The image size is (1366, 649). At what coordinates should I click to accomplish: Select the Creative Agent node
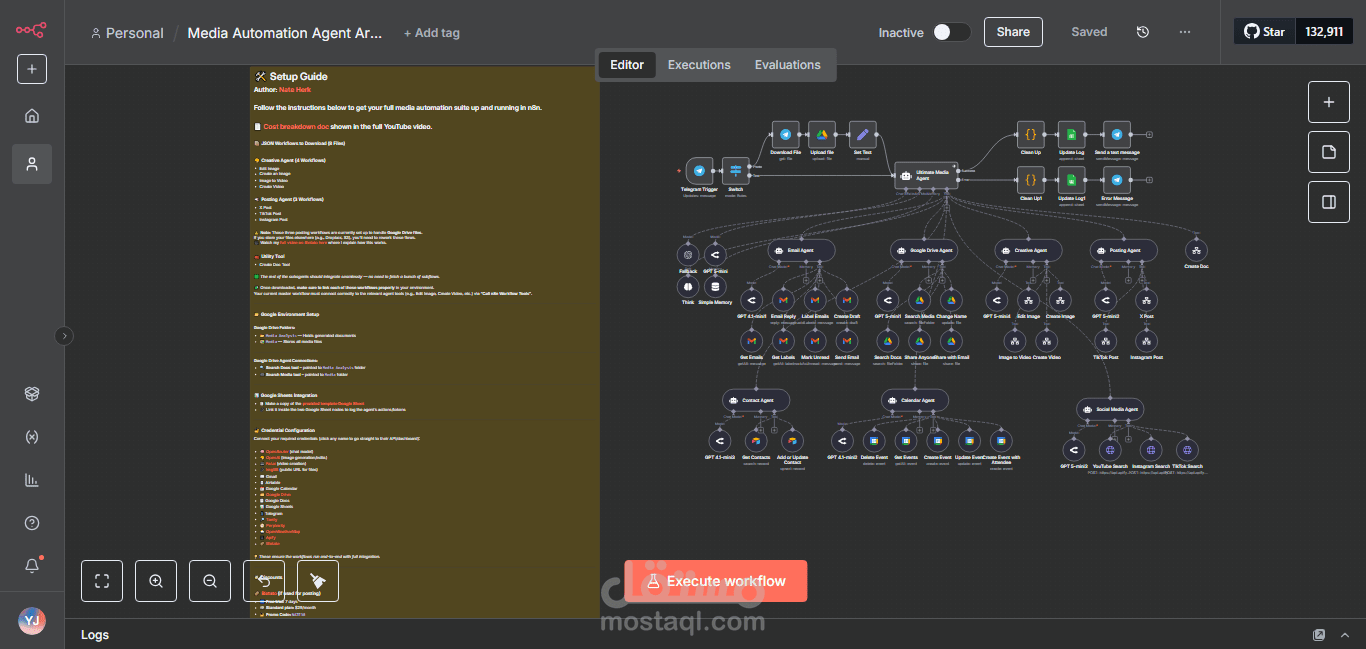1029,251
